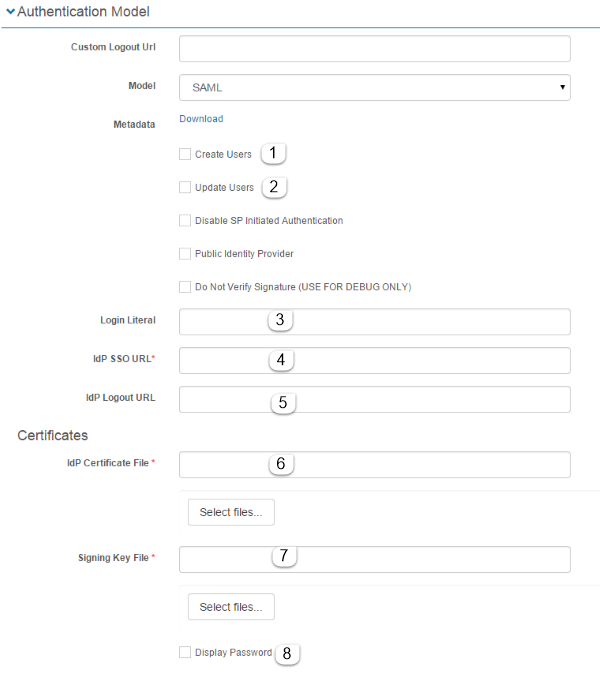This screenshot has width=600, height=673.
Task: Enable Do Not Verify Signature checkbox
Action: pos(185,287)
